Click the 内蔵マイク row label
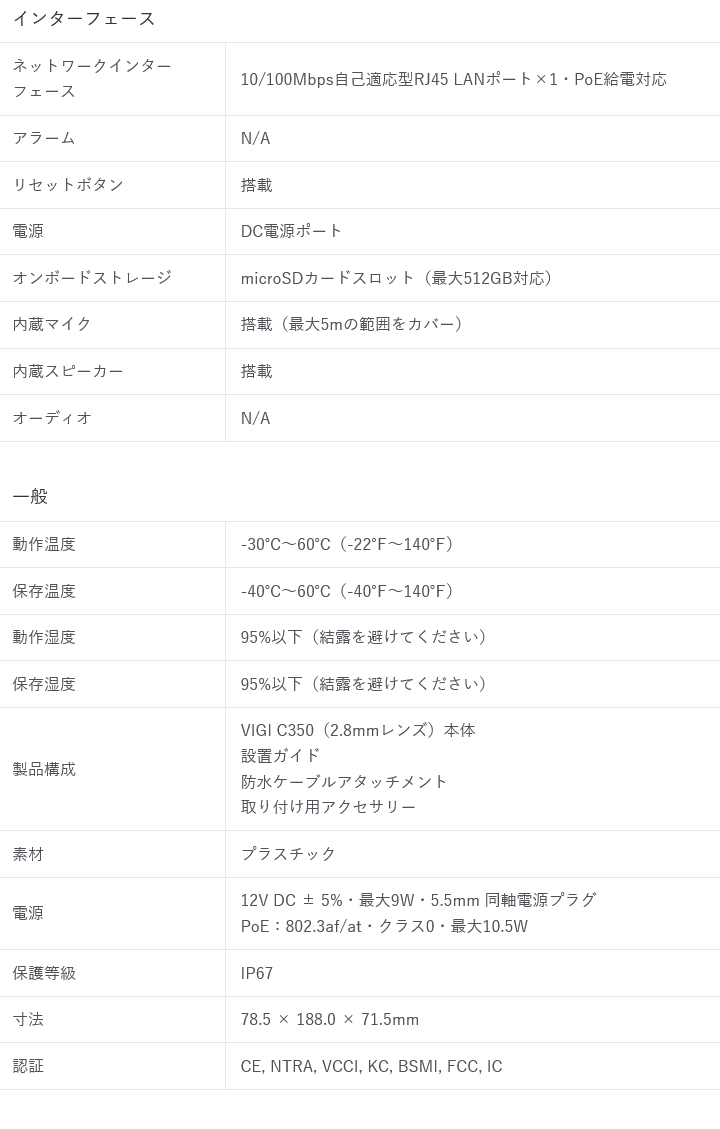 52,324
